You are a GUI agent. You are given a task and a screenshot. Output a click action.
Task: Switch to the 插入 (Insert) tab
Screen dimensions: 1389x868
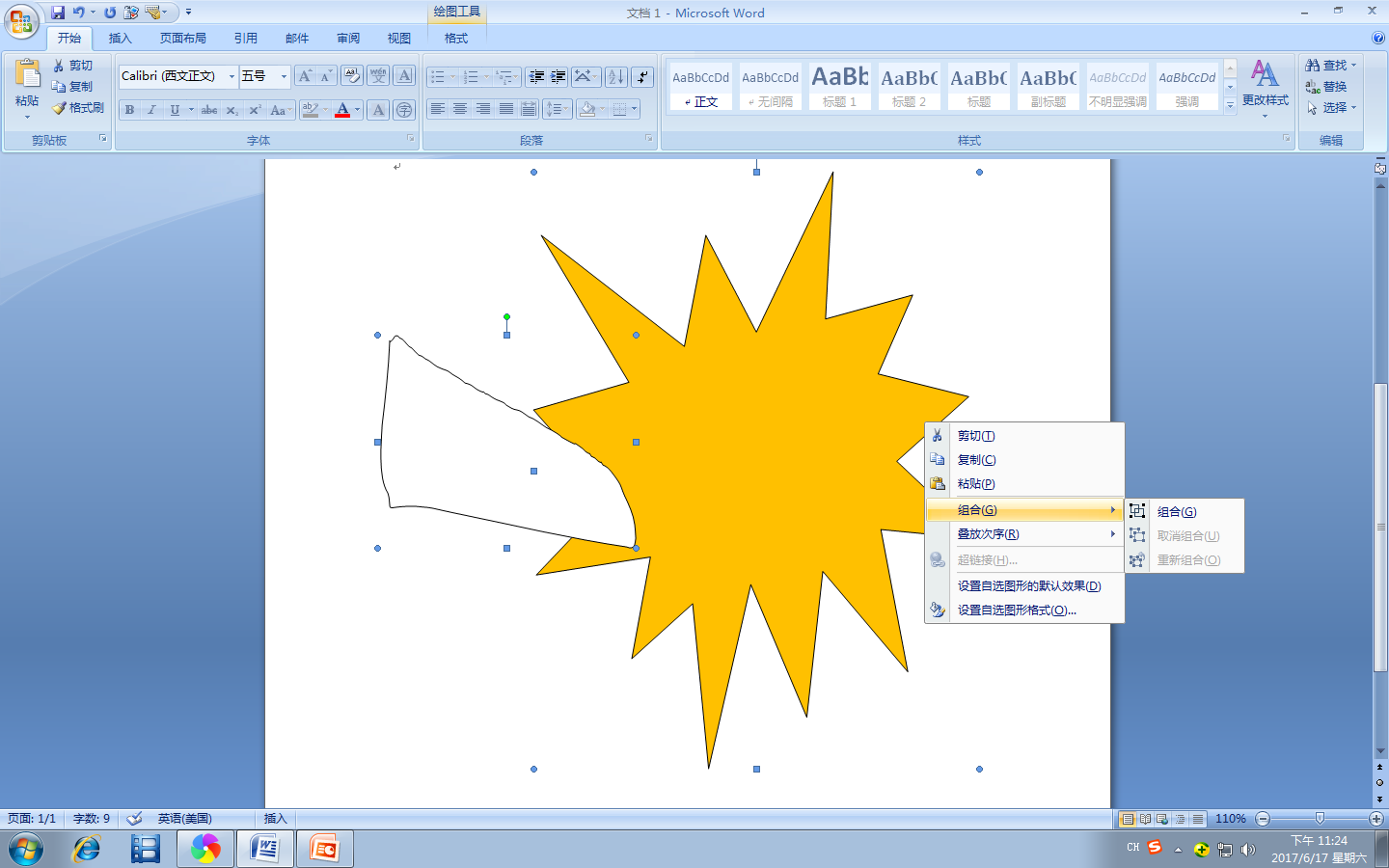point(120,39)
